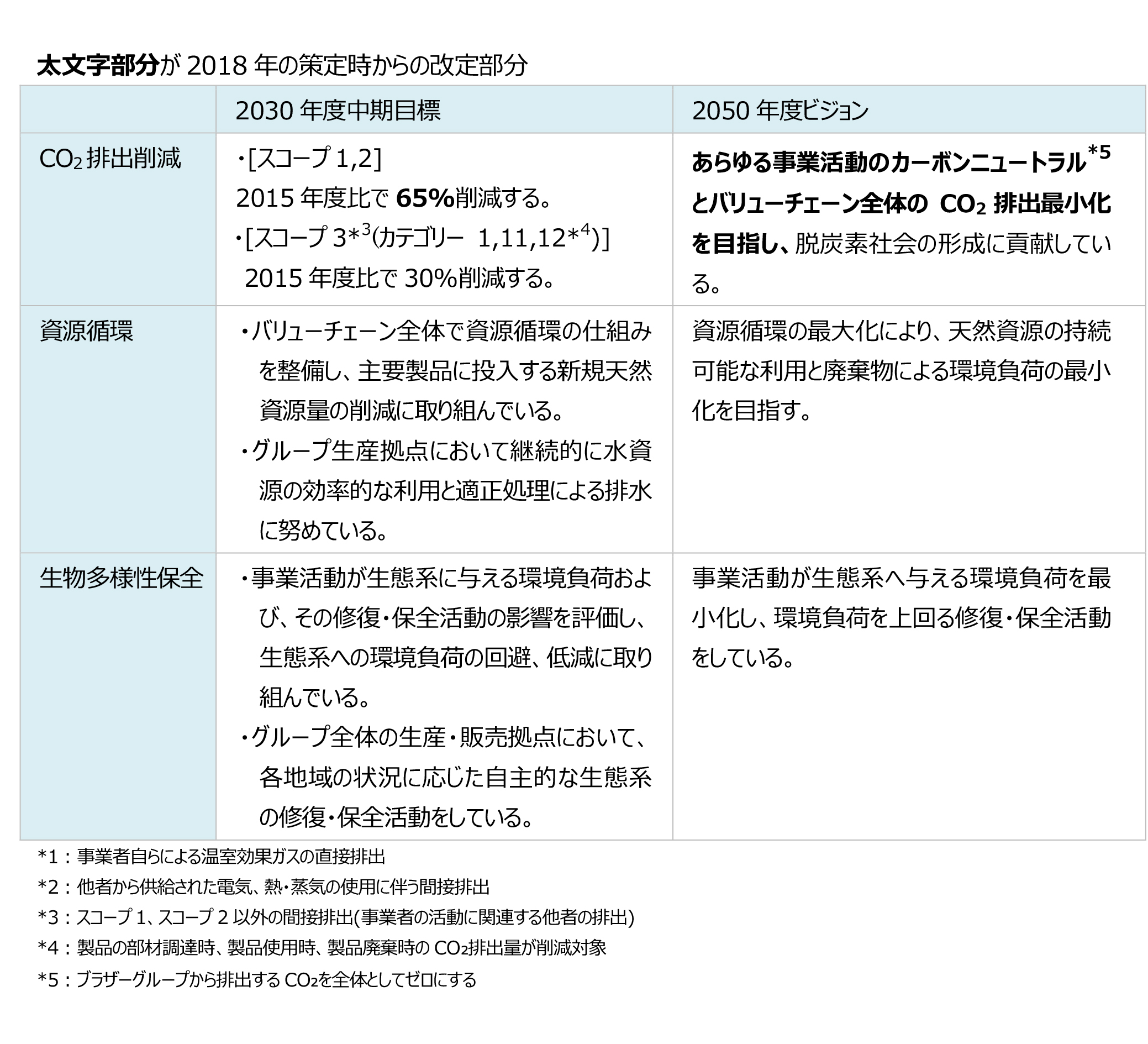Click the '生態系への環境負荷の回避、低減に取り' line
The height and width of the screenshot is (1044, 1148).
pyautogui.click(x=456, y=658)
